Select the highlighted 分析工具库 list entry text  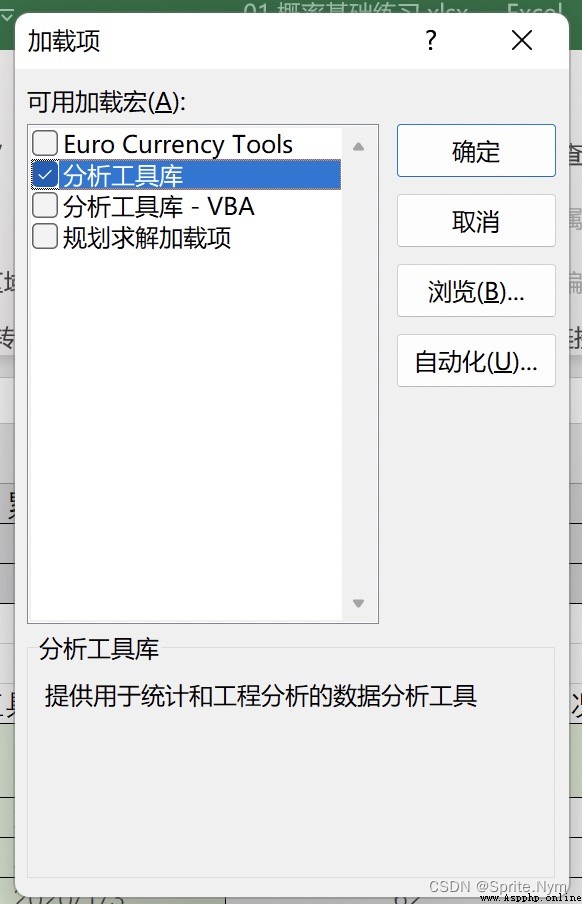pyautogui.click(x=123, y=175)
